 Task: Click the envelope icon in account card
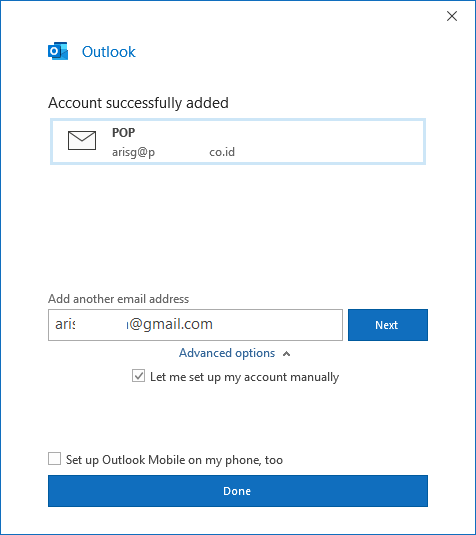pyautogui.click(x=82, y=140)
